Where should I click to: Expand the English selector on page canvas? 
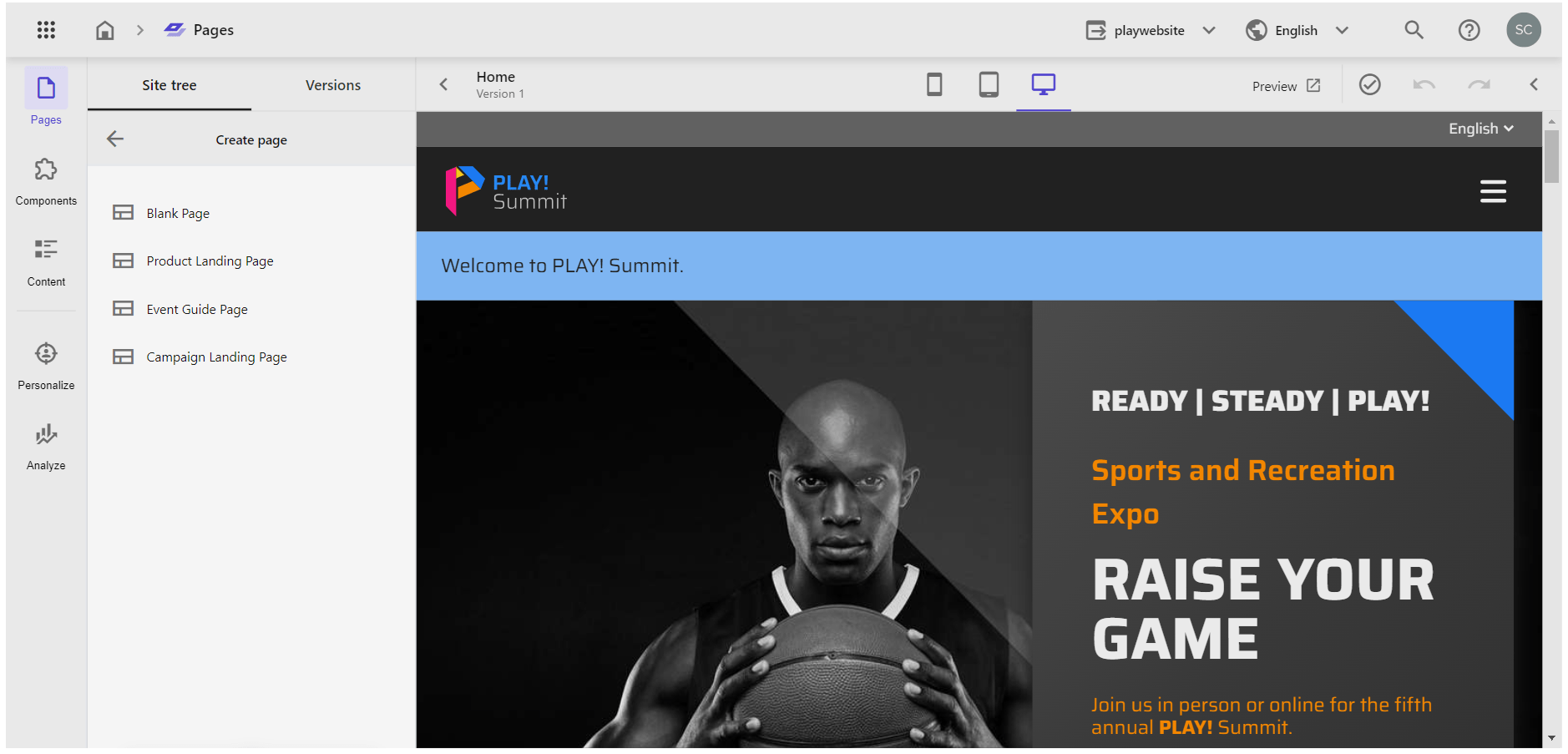(1480, 129)
